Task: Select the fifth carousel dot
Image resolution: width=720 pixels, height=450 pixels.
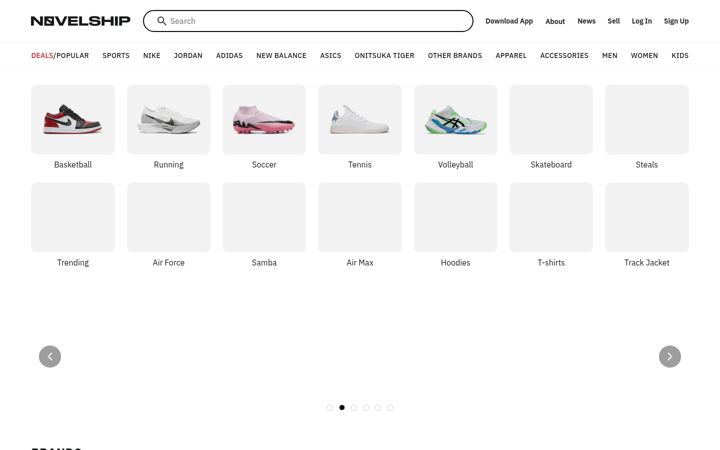Action: (377, 407)
